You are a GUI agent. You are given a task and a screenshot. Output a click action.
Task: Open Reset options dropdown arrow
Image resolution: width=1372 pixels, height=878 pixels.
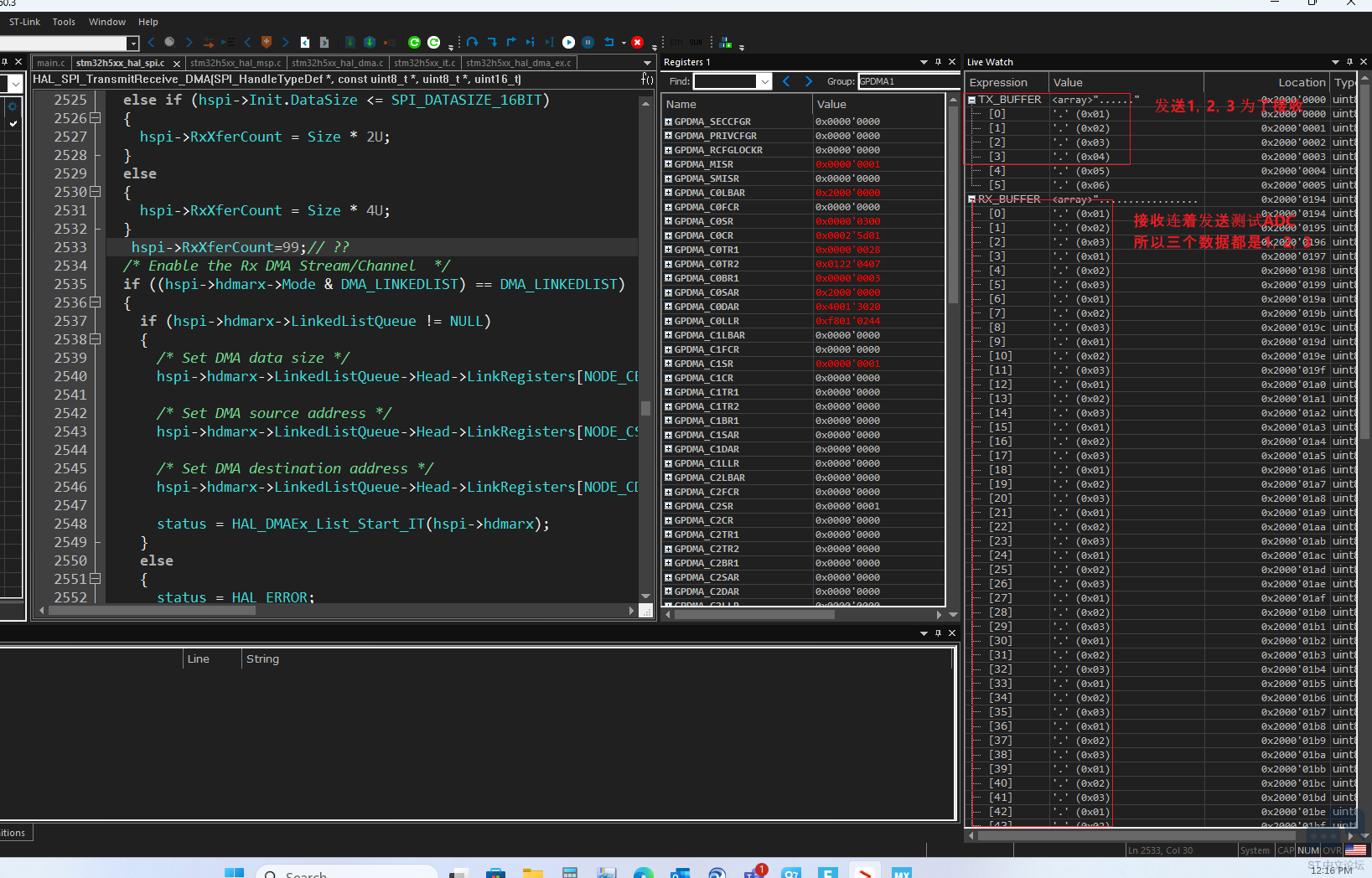click(x=624, y=43)
